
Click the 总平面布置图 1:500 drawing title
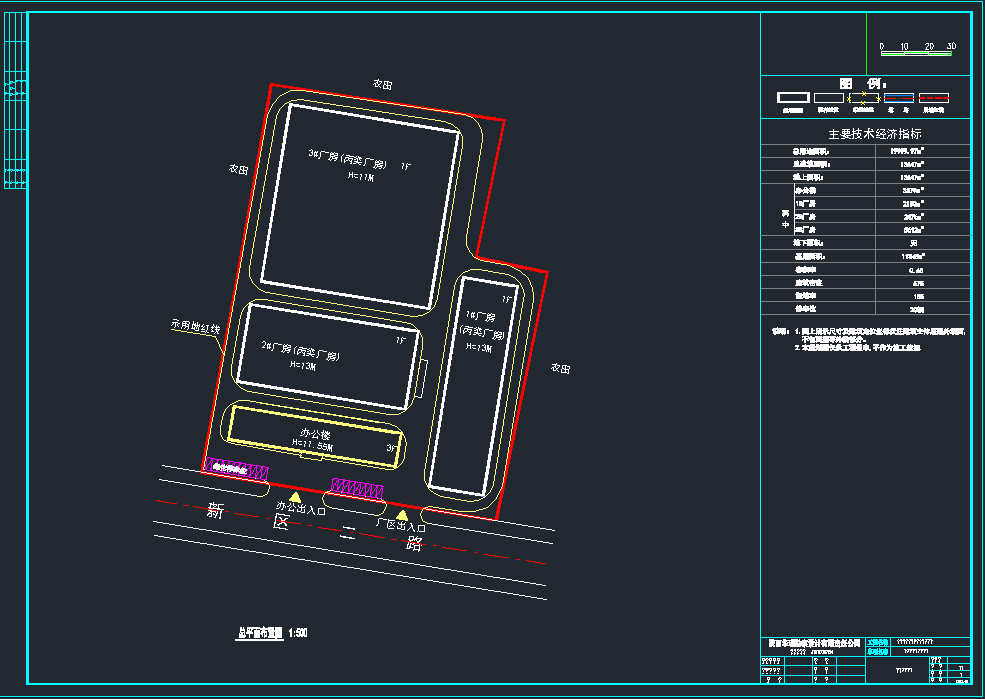click(x=272, y=633)
